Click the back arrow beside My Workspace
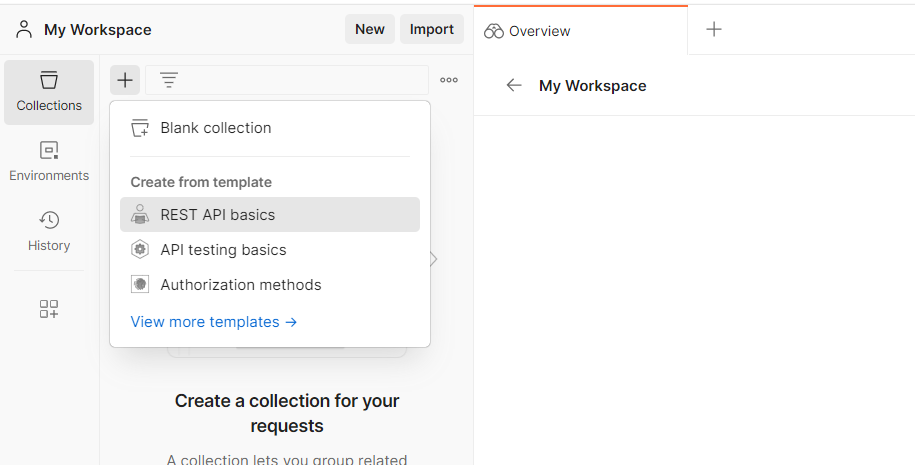 click(x=514, y=86)
